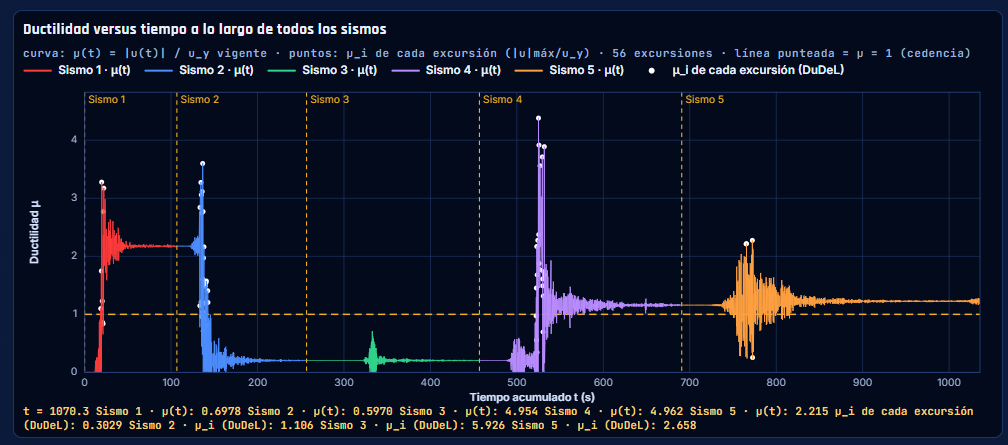Click the 'Ductilidad μ' y-axis label

pyautogui.click(x=34, y=232)
